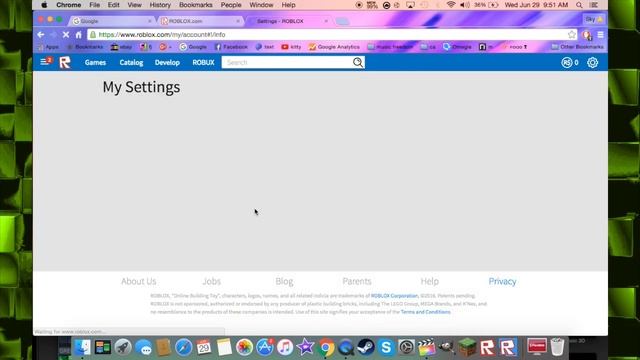Open Finder from the dock
The width and height of the screenshot is (640, 360).
(x=82, y=347)
